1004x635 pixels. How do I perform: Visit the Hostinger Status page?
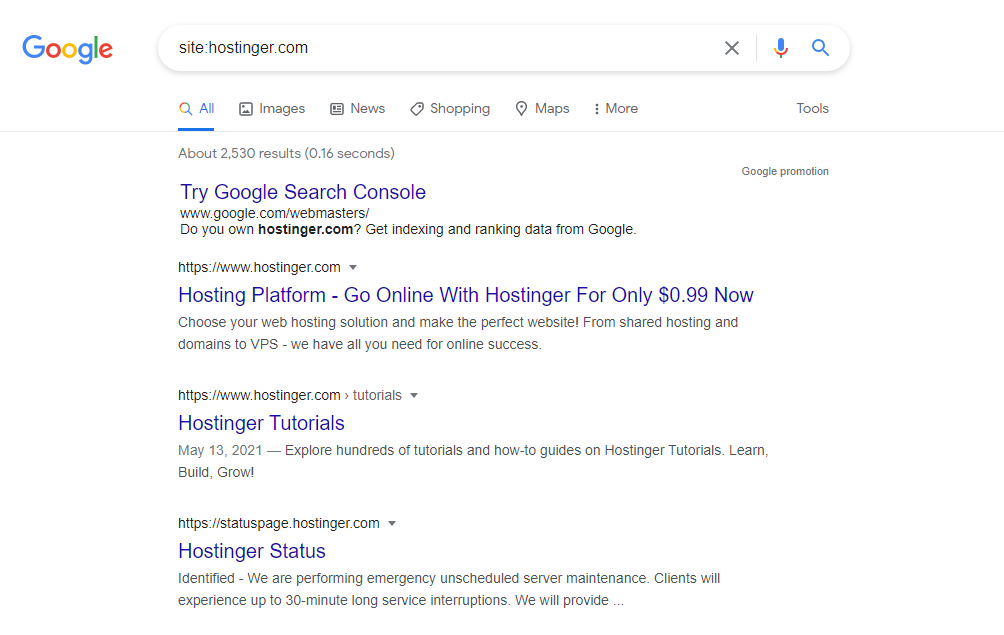[x=251, y=551]
